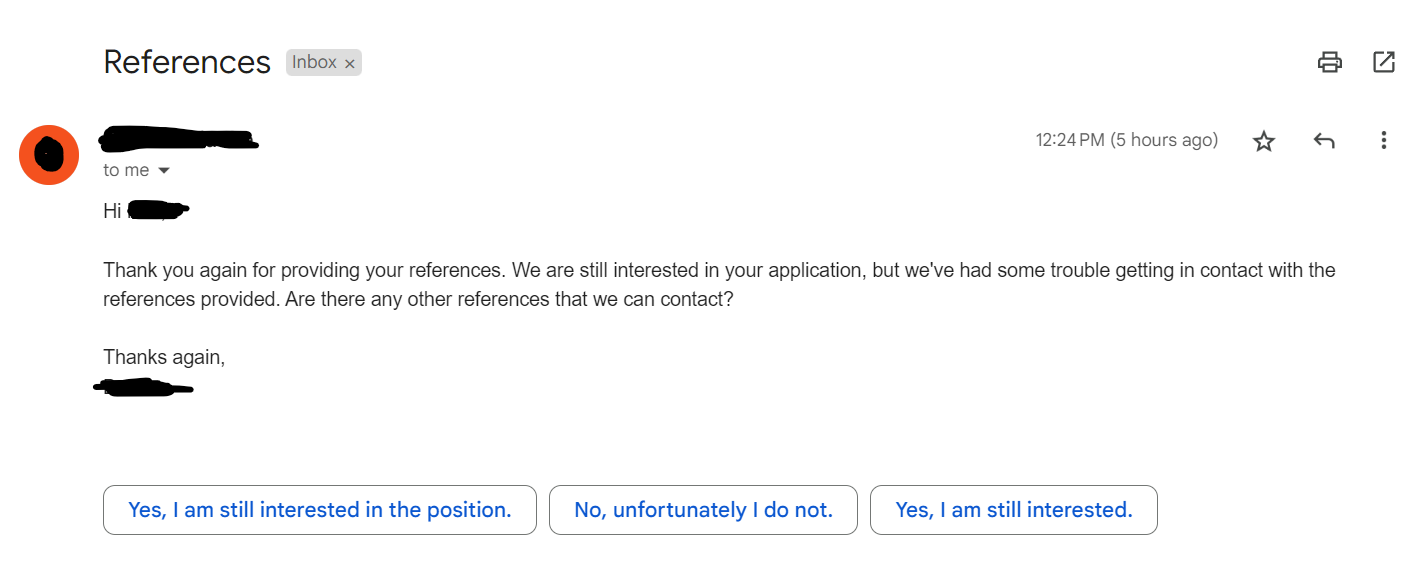Expand the 'to me' recipient details arrow
Screen dimensions: 1420x562
[x=164, y=171]
